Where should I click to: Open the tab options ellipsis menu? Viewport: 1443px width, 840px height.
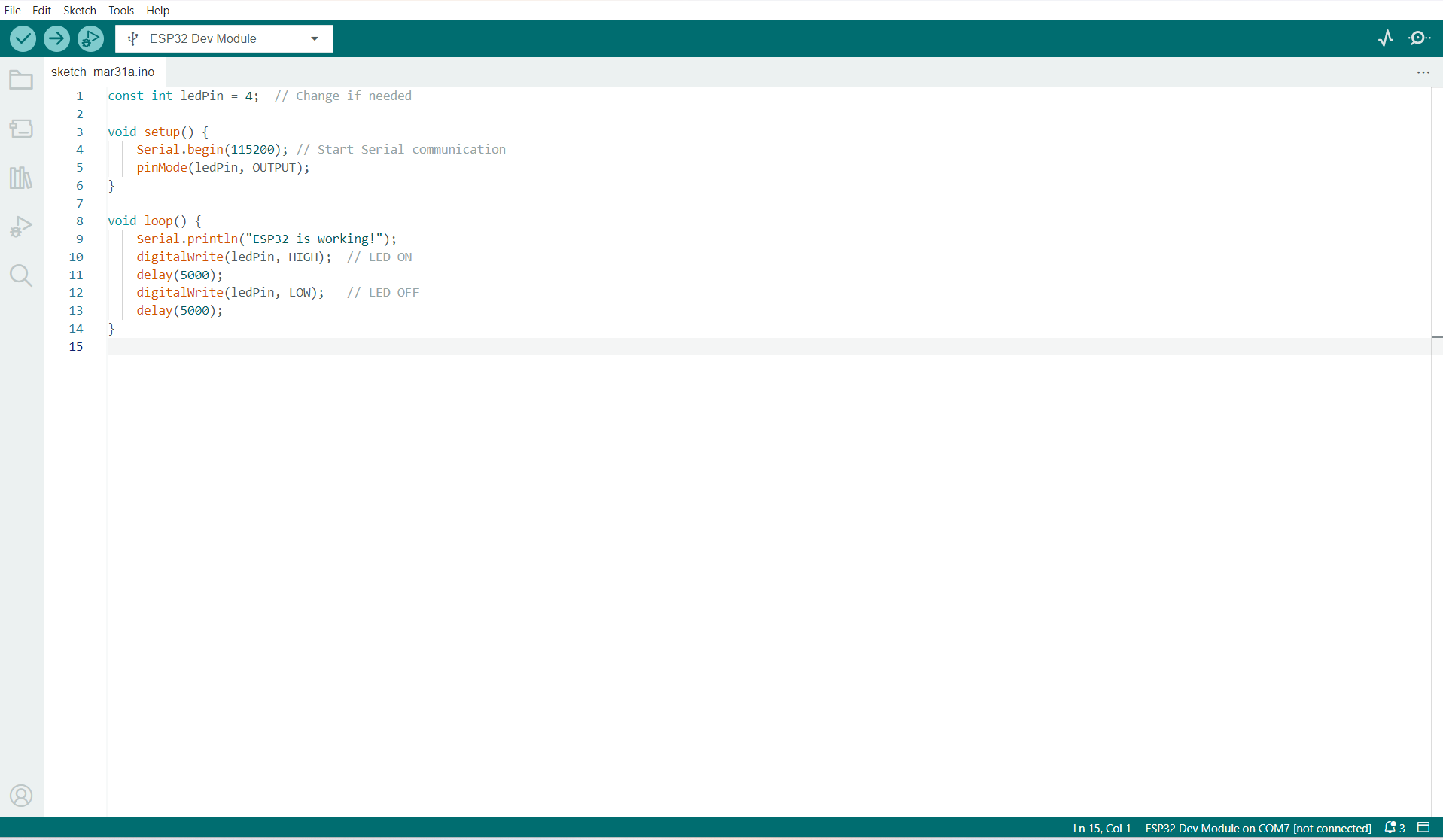pyautogui.click(x=1423, y=72)
